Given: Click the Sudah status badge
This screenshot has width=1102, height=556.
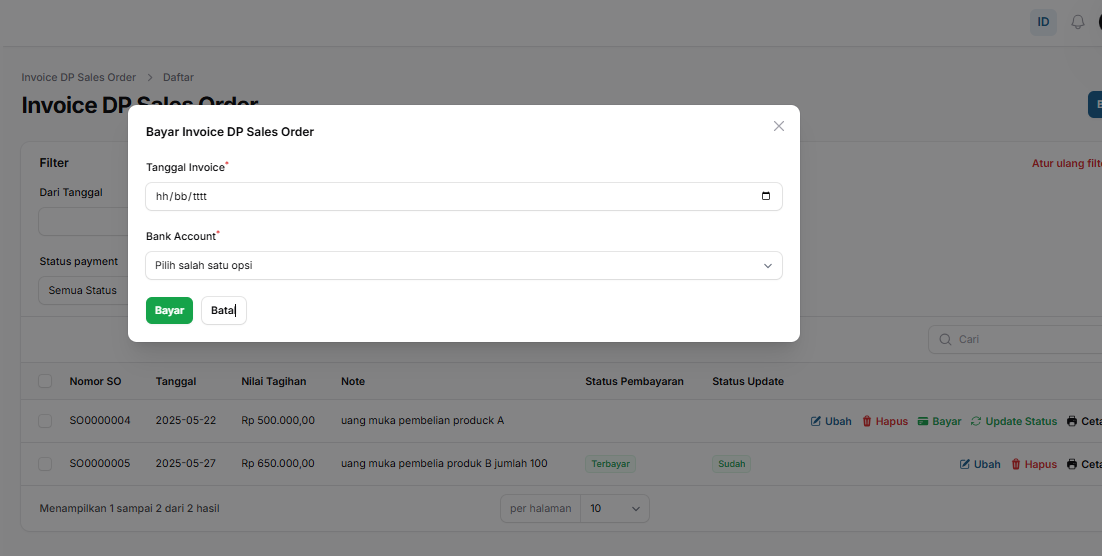Looking at the screenshot, I should (x=732, y=464).
